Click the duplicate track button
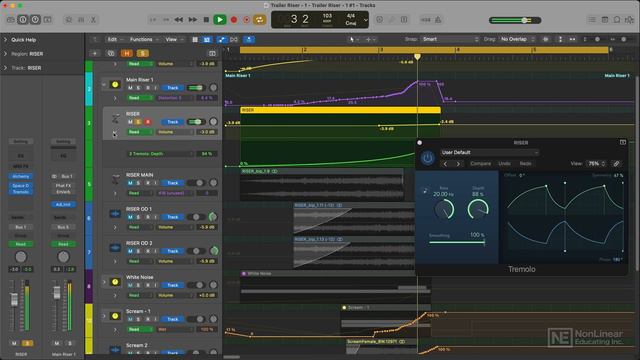Screen dimensions: 640x360 tap(111, 53)
